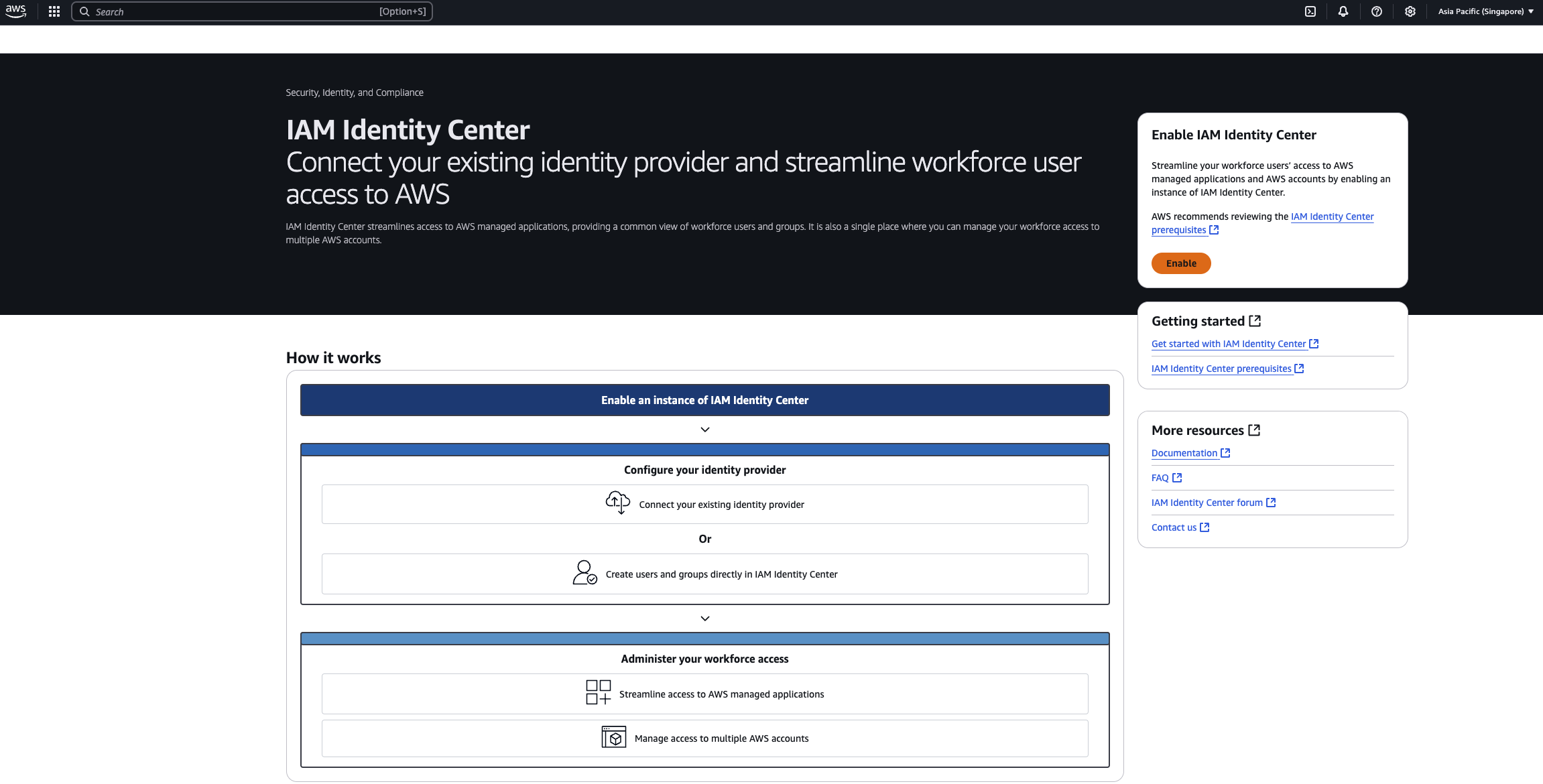Click the external icon beside Getting started
Image resolution: width=1543 pixels, height=784 pixels.
pos(1255,321)
